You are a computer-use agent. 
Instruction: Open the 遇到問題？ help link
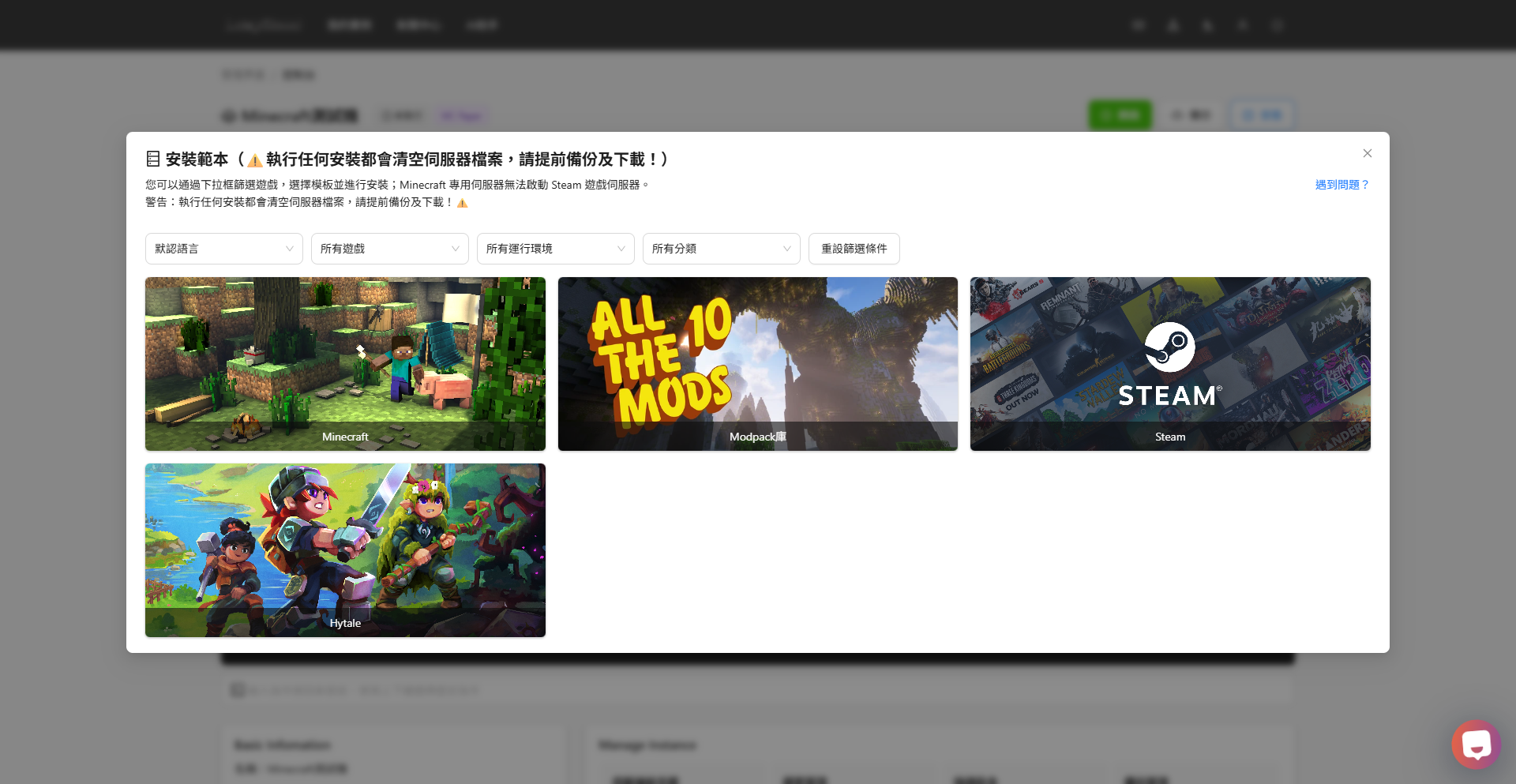click(1342, 185)
